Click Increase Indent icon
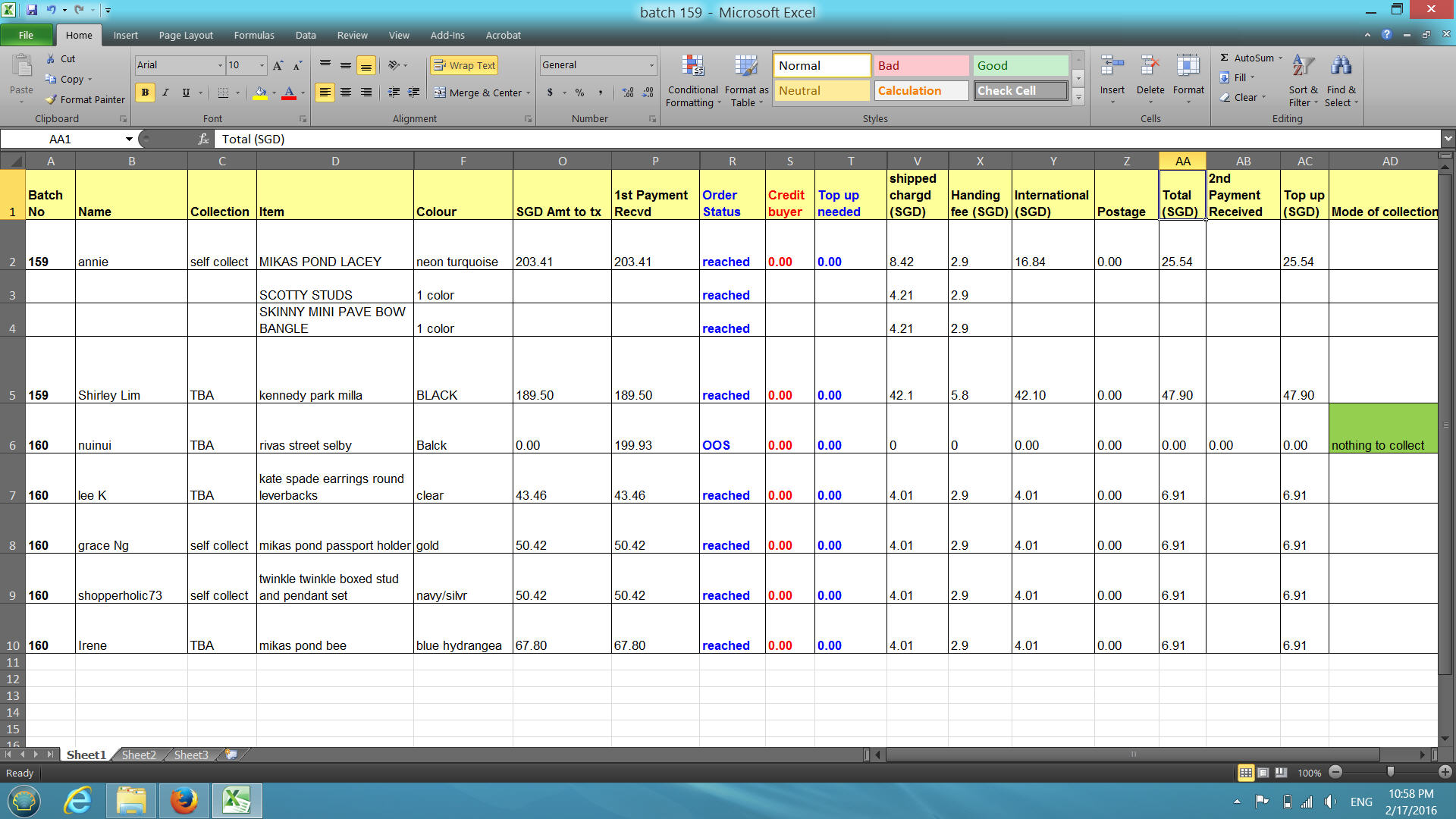This screenshot has height=819, width=1456. click(413, 93)
